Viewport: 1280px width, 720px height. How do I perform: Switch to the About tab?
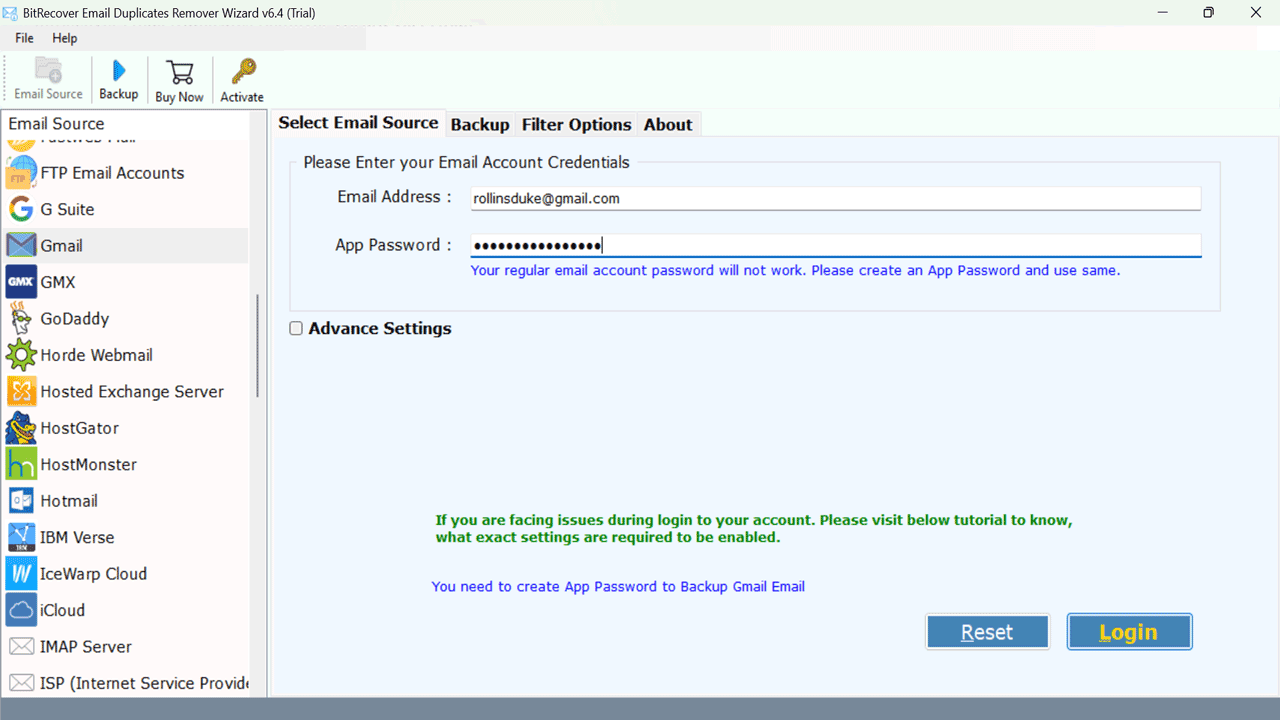668,125
